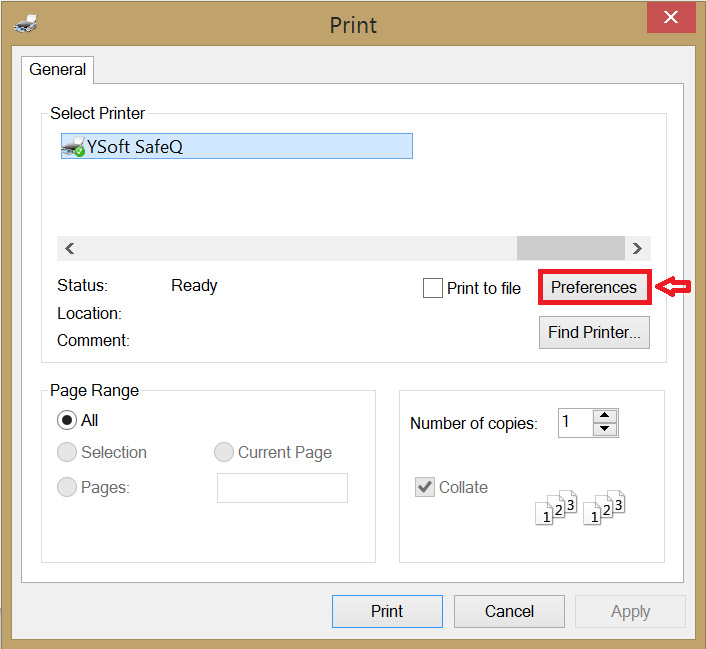Open printer Preferences
The image size is (706, 649).
pyautogui.click(x=594, y=288)
